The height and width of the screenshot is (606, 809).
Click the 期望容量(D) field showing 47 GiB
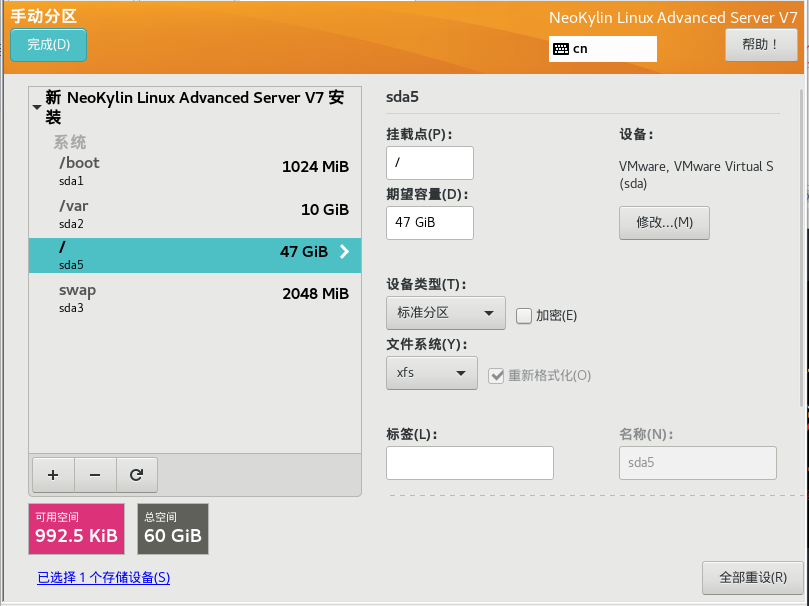click(x=430, y=223)
